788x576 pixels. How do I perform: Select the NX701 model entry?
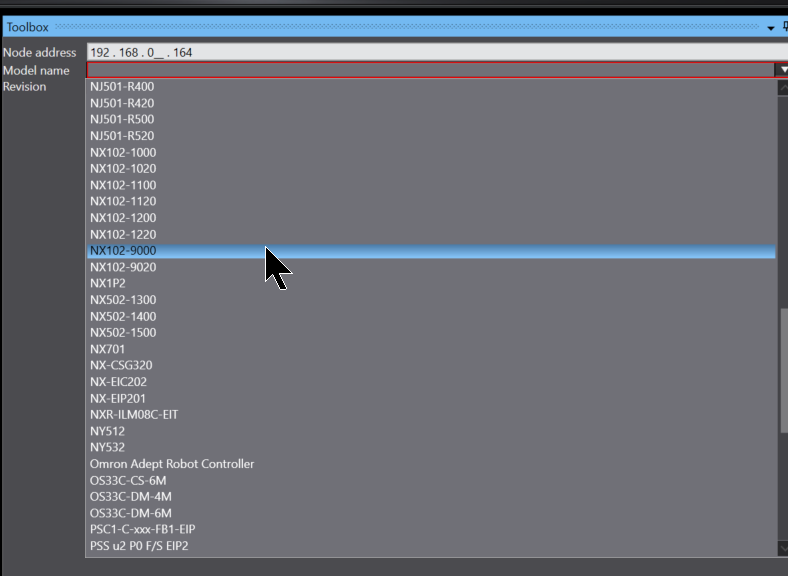pyautogui.click(x=107, y=349)
